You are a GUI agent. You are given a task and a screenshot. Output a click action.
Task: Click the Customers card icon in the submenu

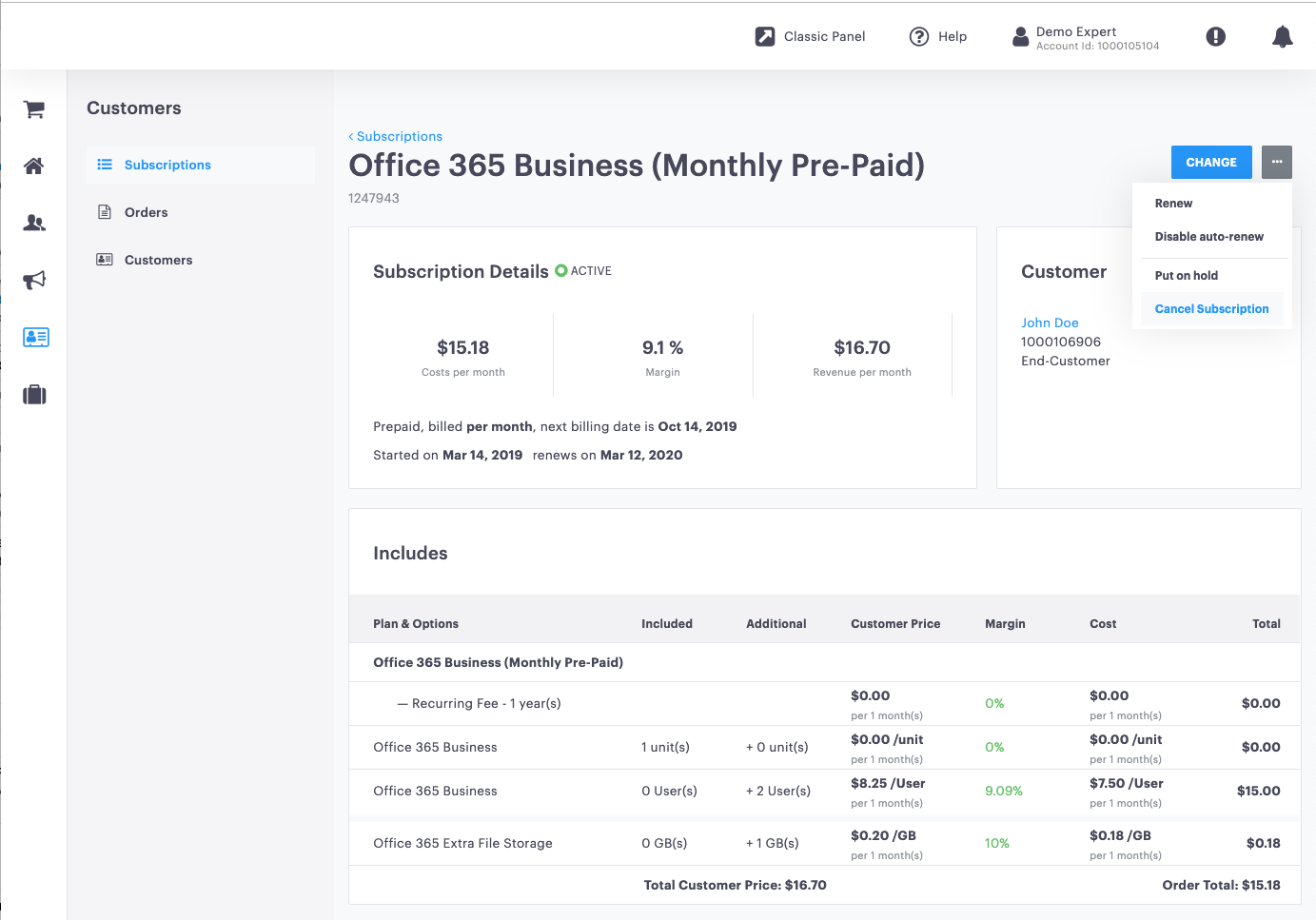(x=105, y=260)
